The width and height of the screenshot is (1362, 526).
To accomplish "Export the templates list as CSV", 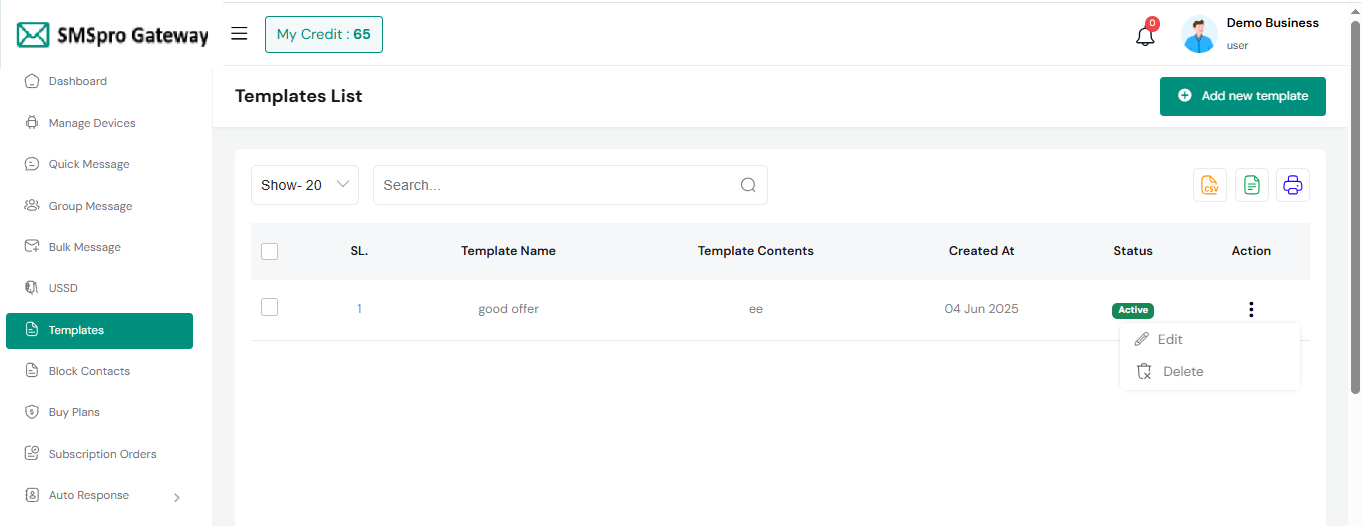I will (1210, 185).
